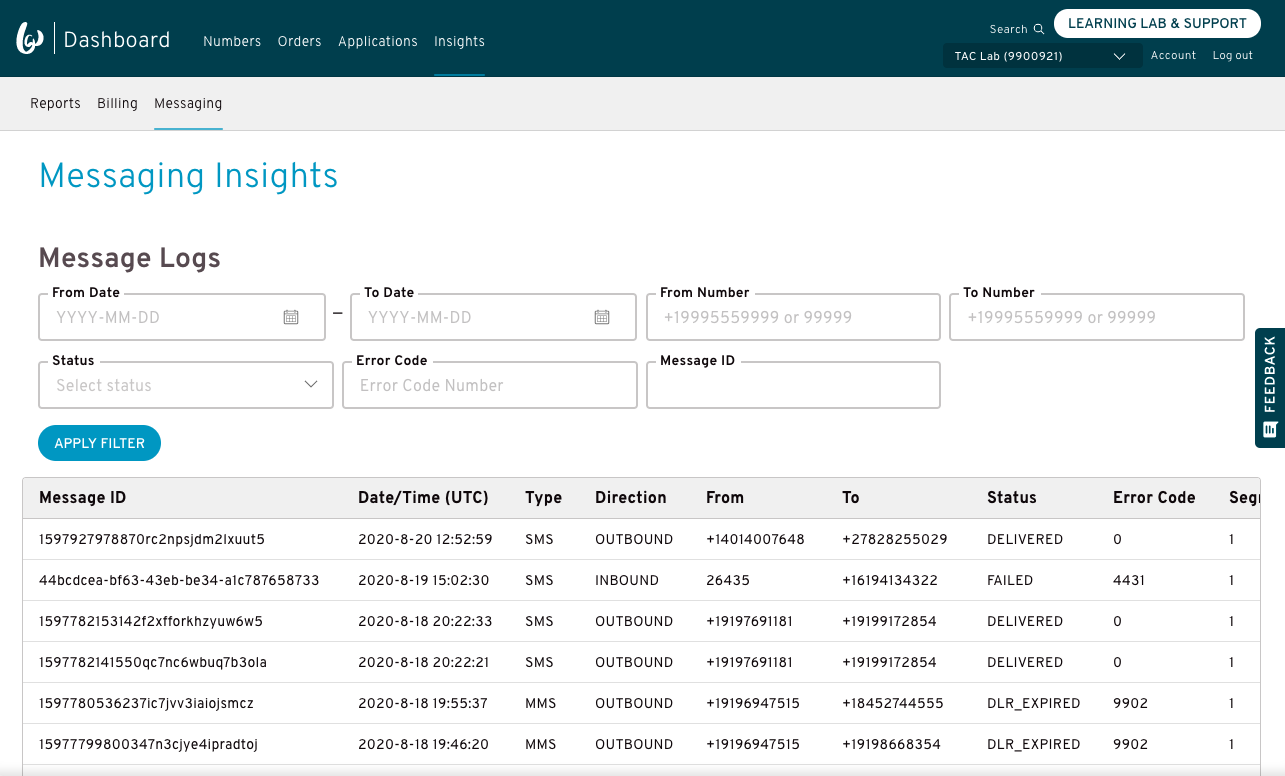Click the Dashboard title link
Image resolution: width=1285 pixels, height=776 pixels.
pos(117,40)
